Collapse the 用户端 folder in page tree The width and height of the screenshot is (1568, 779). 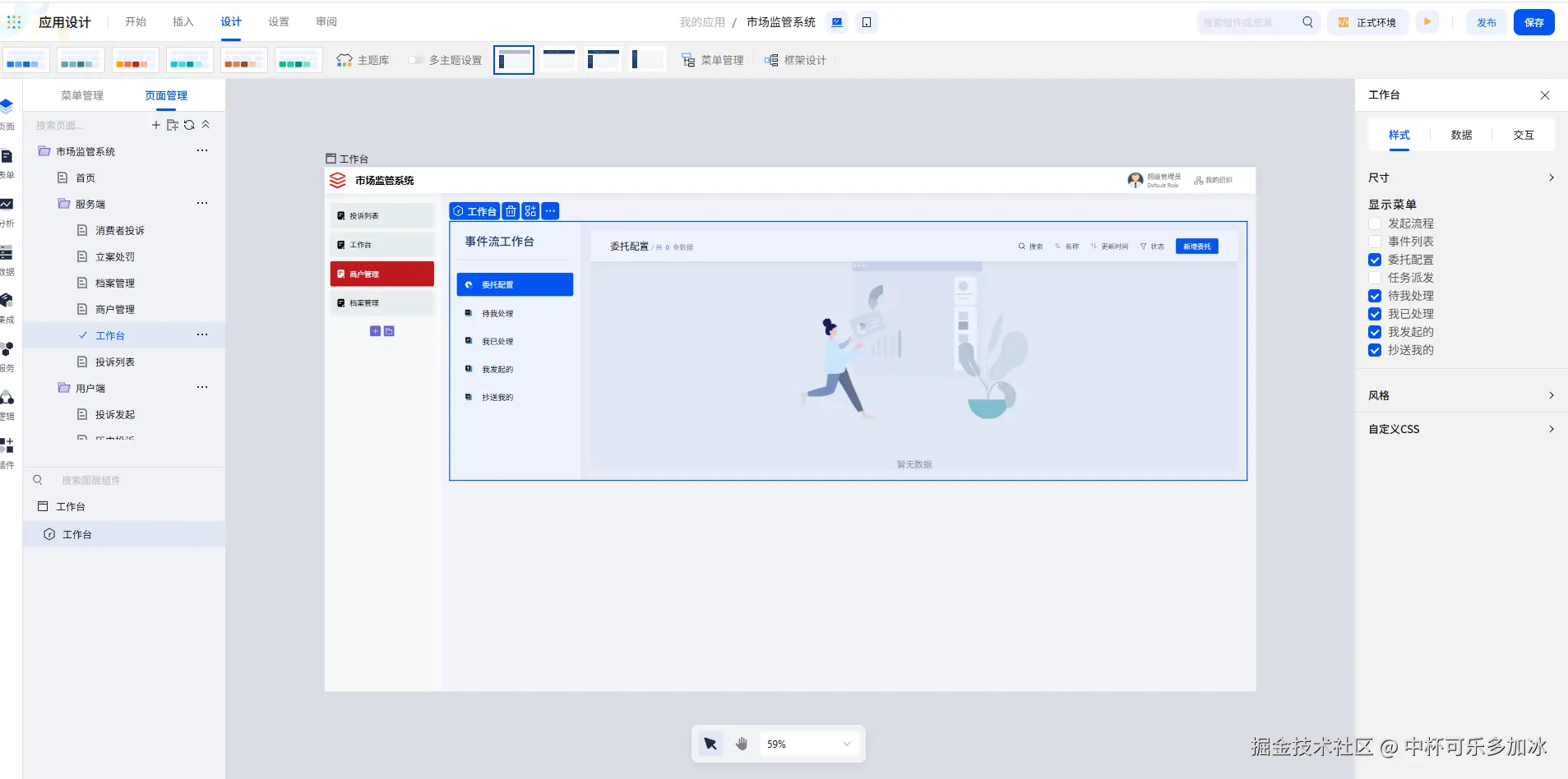(x=63, y=388)
